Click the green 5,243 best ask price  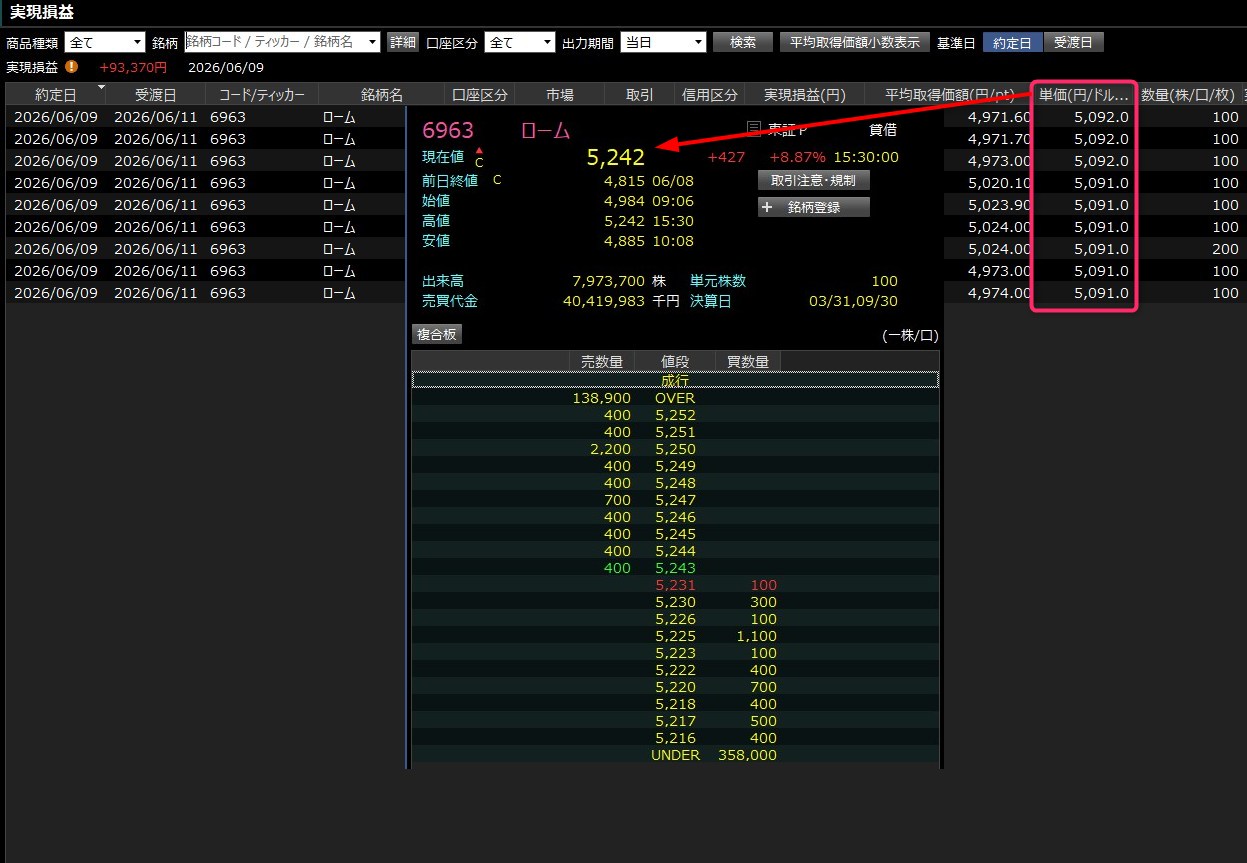[675, 568]
